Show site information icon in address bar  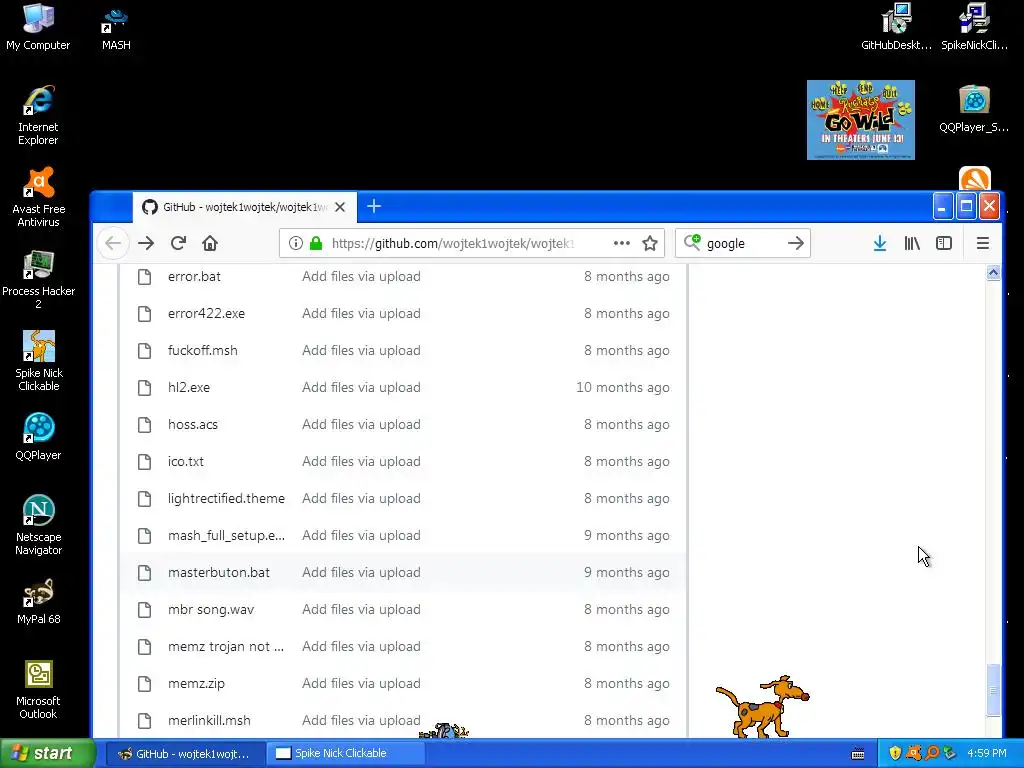[x=296, y=244]
